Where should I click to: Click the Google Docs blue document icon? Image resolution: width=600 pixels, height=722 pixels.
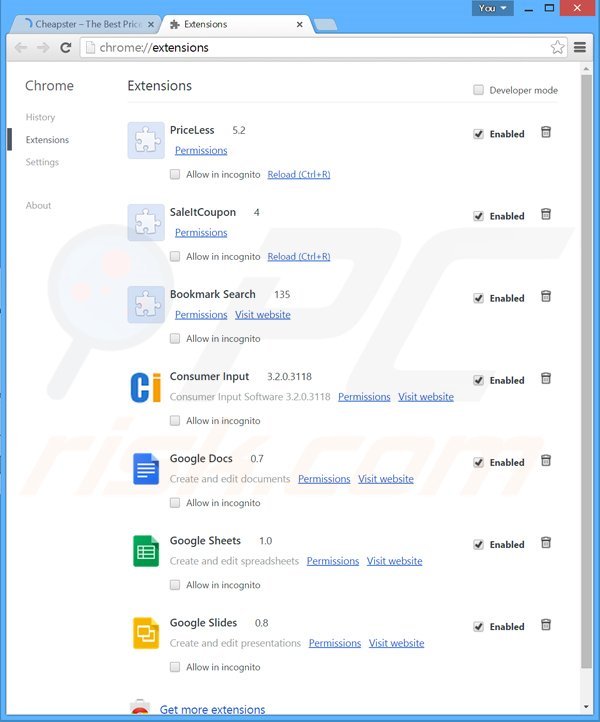(146, 469)
